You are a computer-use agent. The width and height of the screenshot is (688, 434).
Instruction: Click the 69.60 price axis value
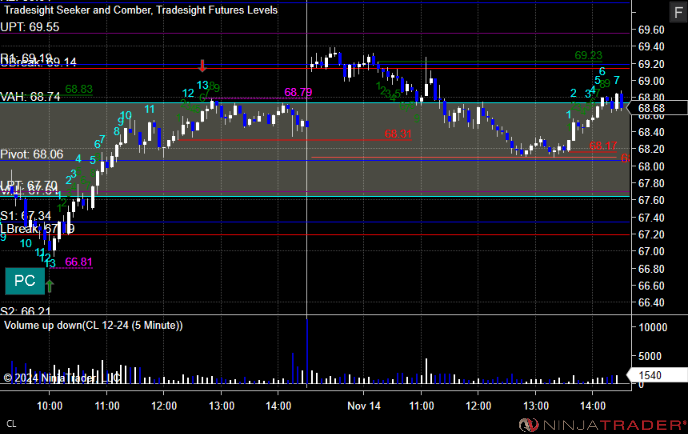pos(651,30)
